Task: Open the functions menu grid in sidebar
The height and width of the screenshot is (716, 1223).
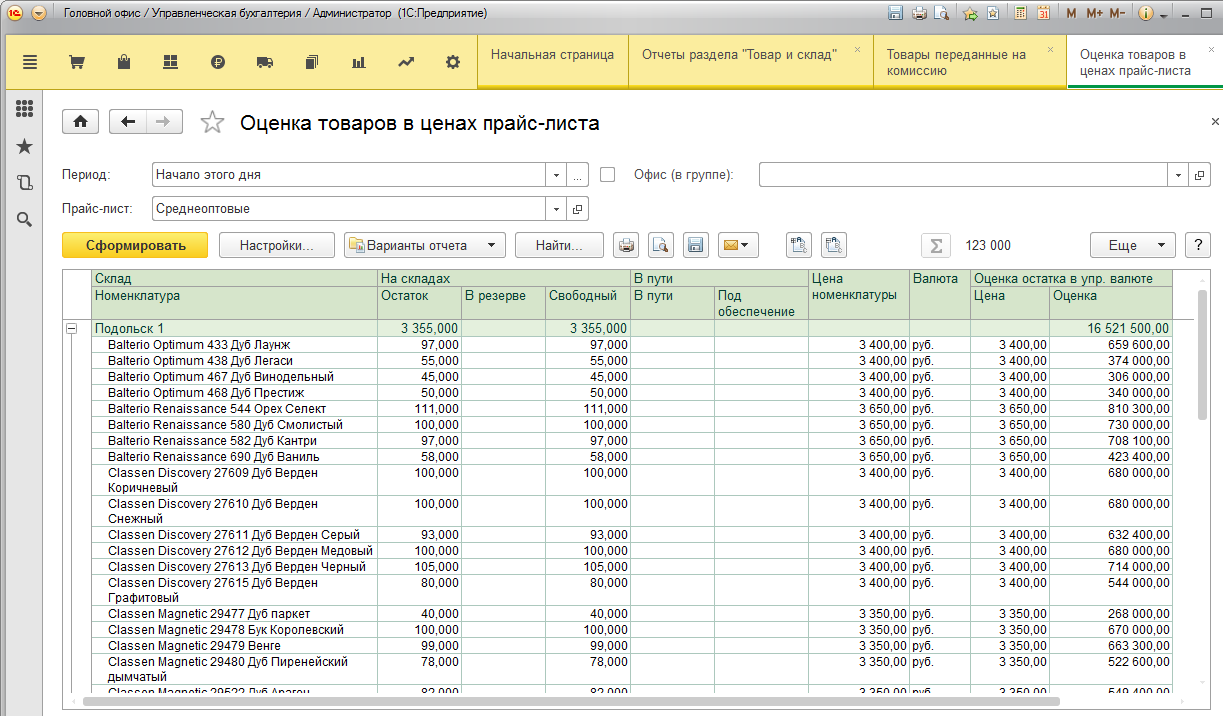Action: [x=25, y=109]
